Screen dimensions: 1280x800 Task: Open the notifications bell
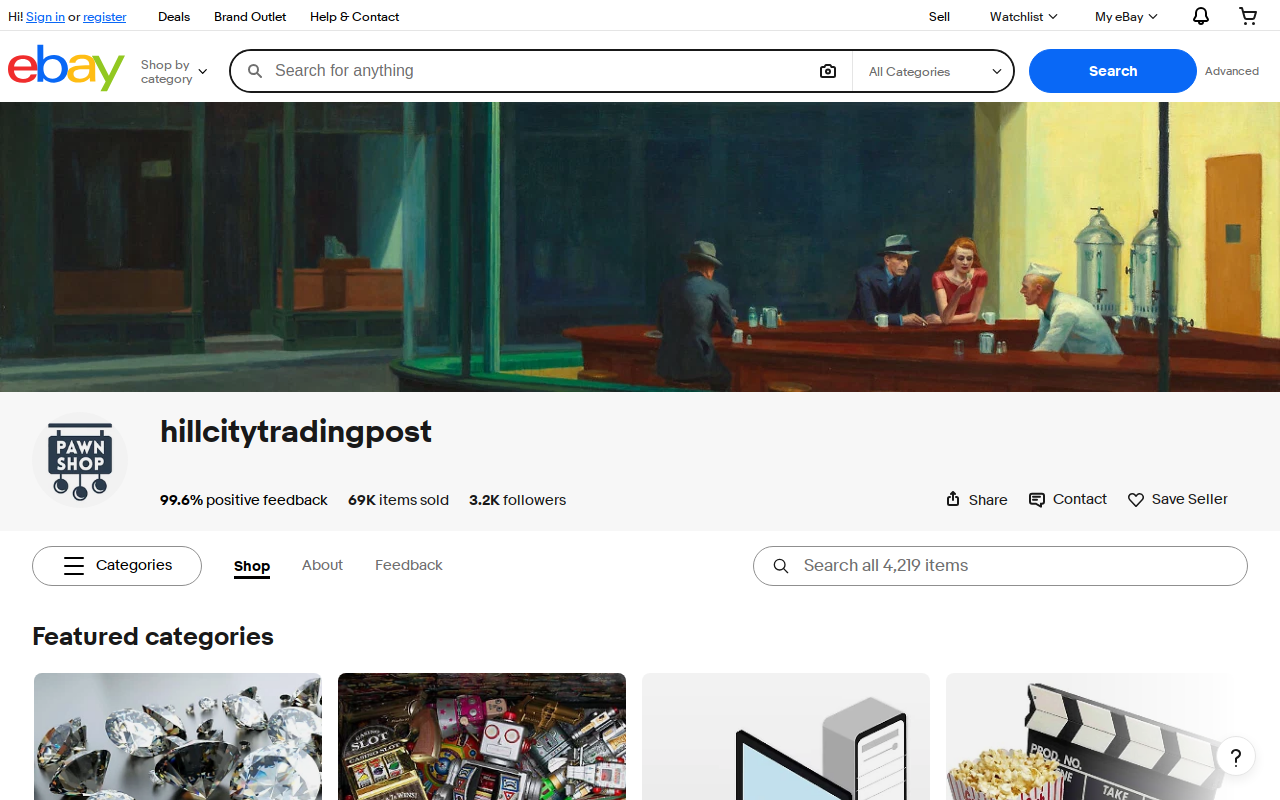tap(1201, 16)
